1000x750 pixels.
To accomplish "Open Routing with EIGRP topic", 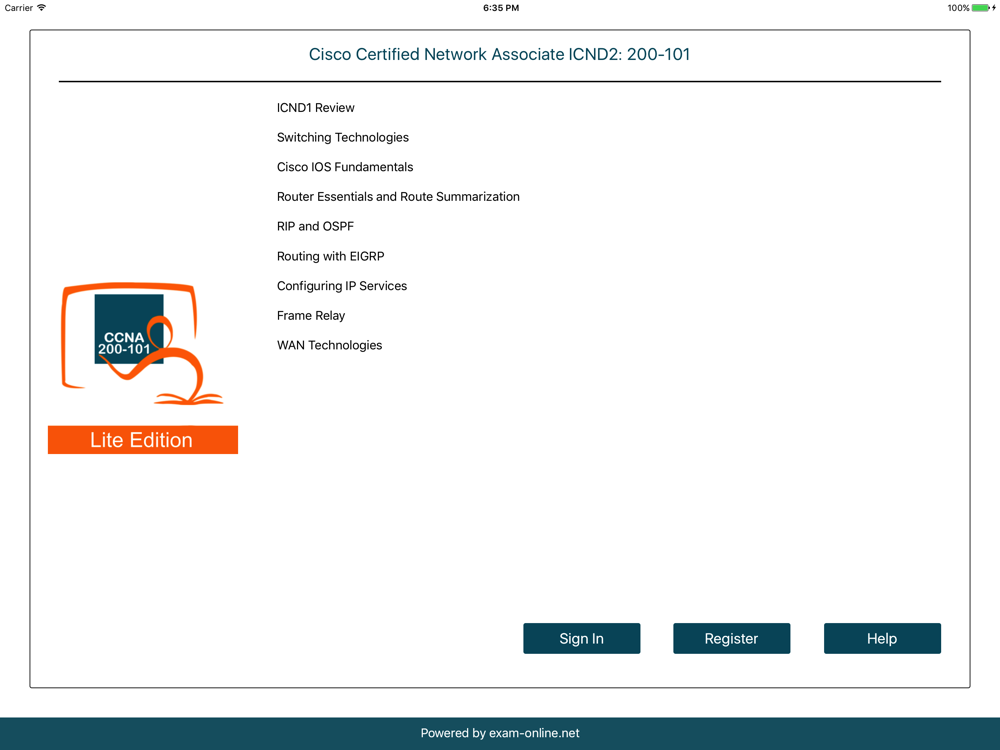I will click(x=330, y=256).
